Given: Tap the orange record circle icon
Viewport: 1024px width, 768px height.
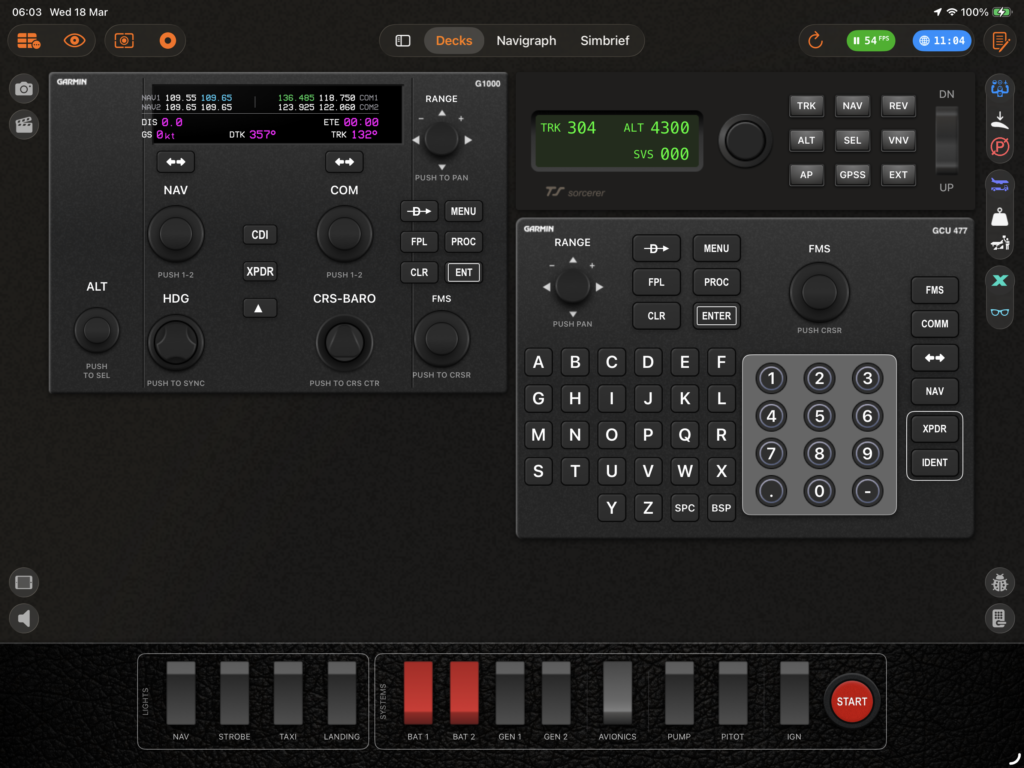Looking at the screenshot, I should 167,41.
